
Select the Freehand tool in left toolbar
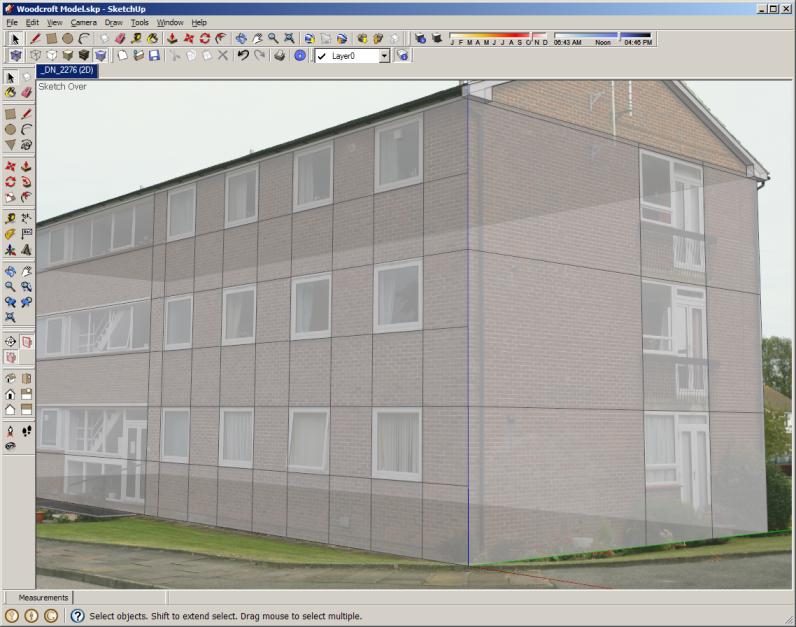click(x=26, y=145)
